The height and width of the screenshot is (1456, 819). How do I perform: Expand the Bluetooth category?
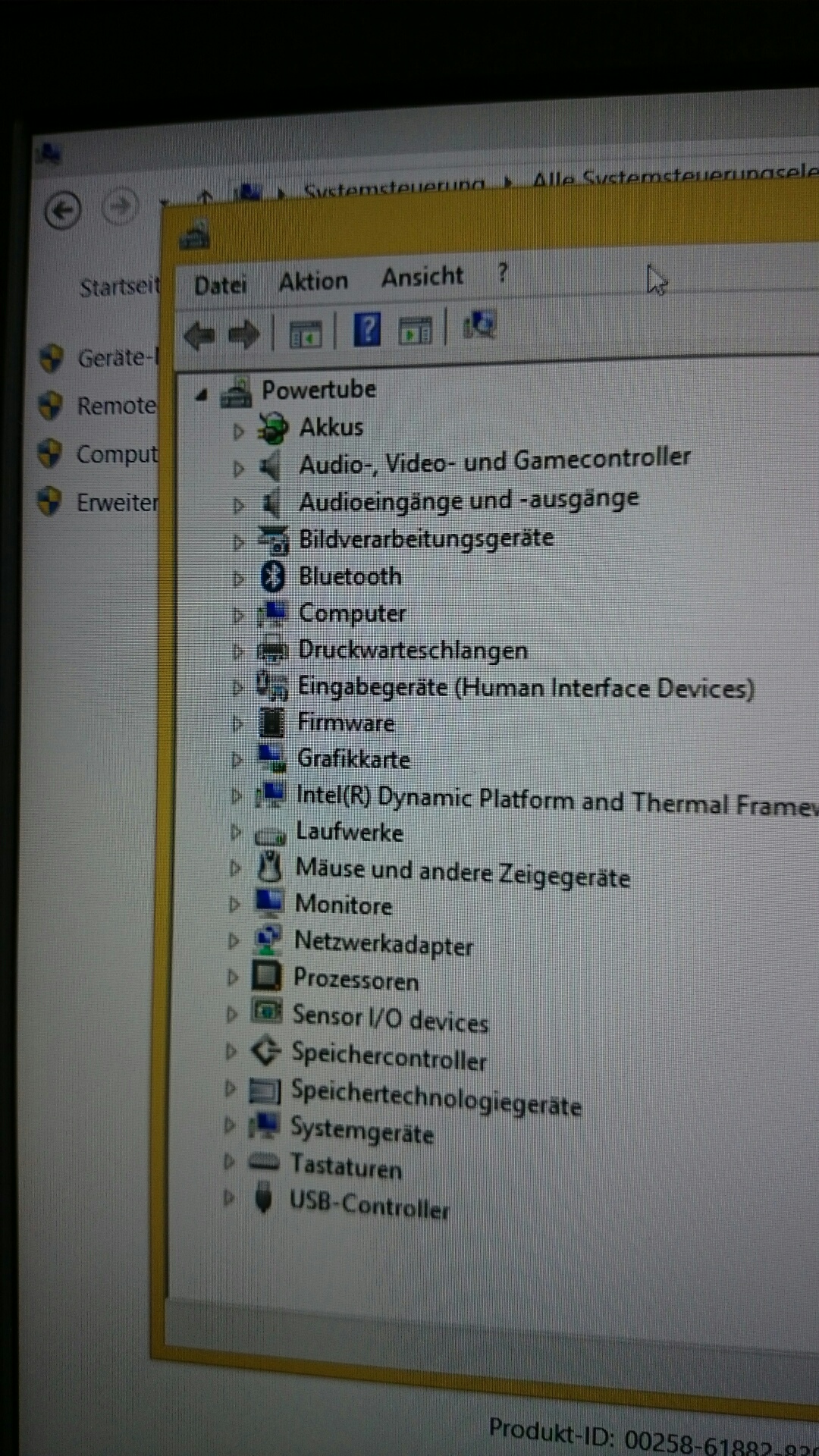click(x=238, y=579)
